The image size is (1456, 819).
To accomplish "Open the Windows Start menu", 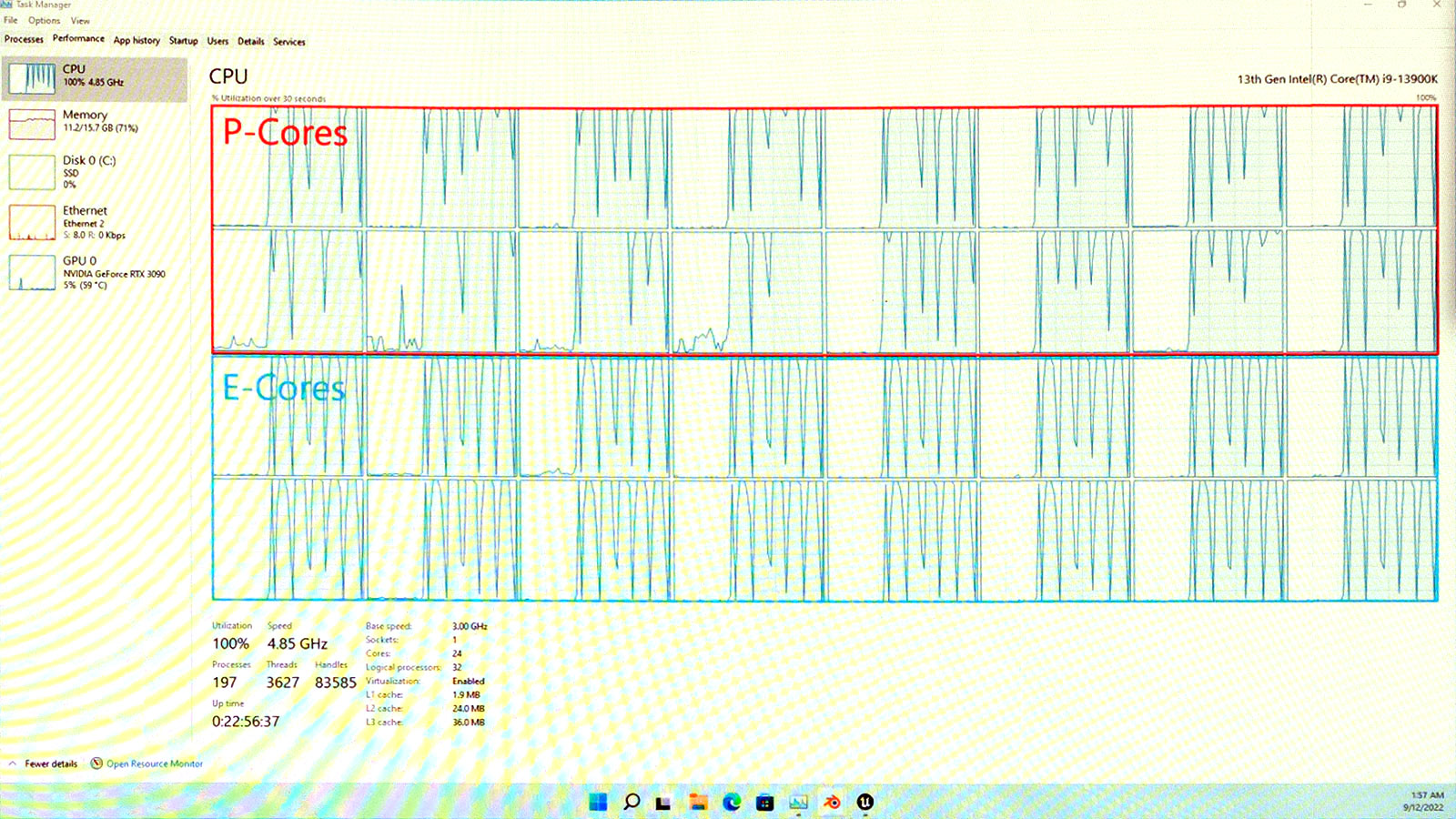I will pos(598,802).
